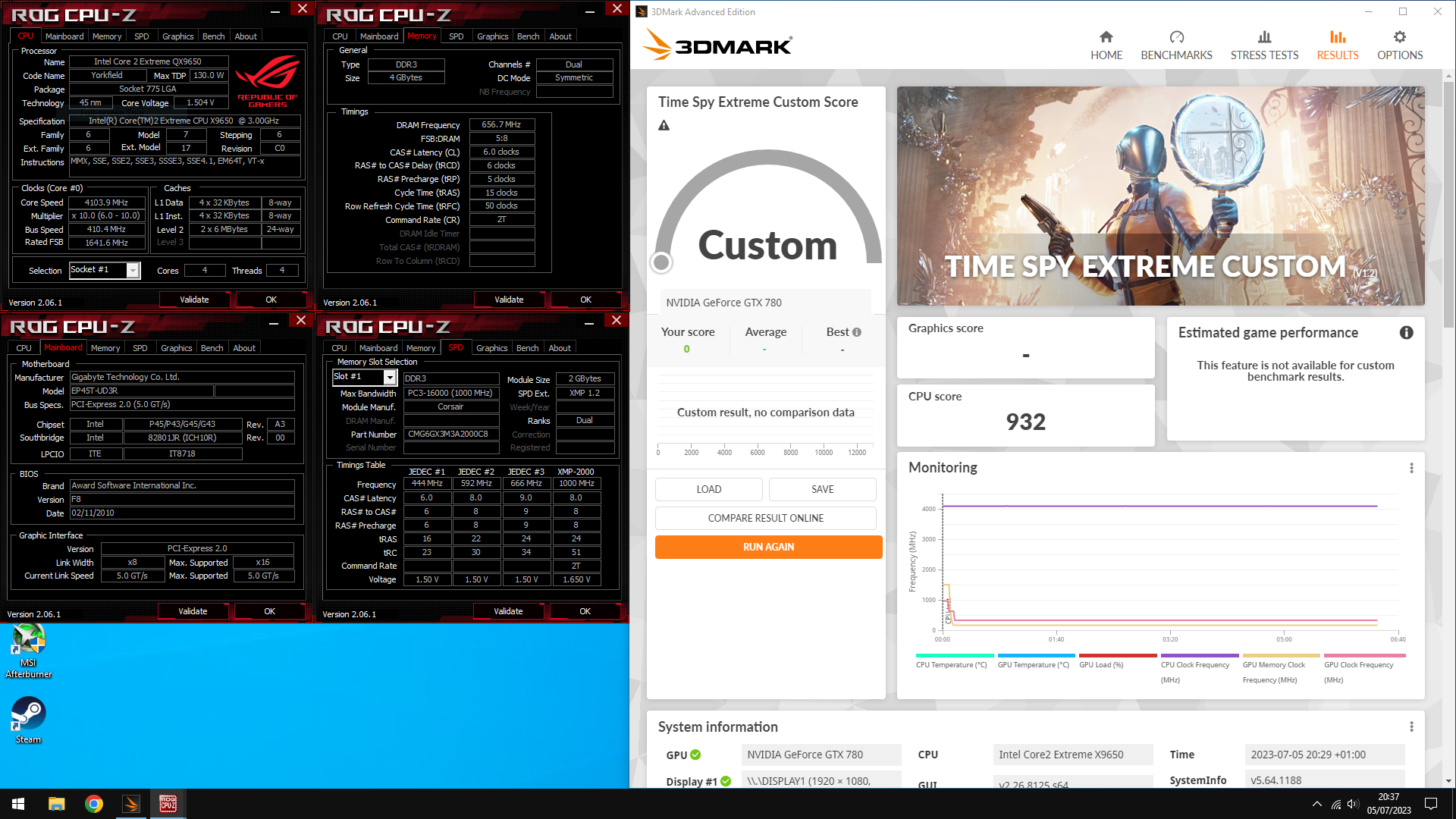Image resolution: width=1456 pixels, height=819 pixels.
Task: Switch to the 3DMark taskbar icon
Action: click(131, 804)
